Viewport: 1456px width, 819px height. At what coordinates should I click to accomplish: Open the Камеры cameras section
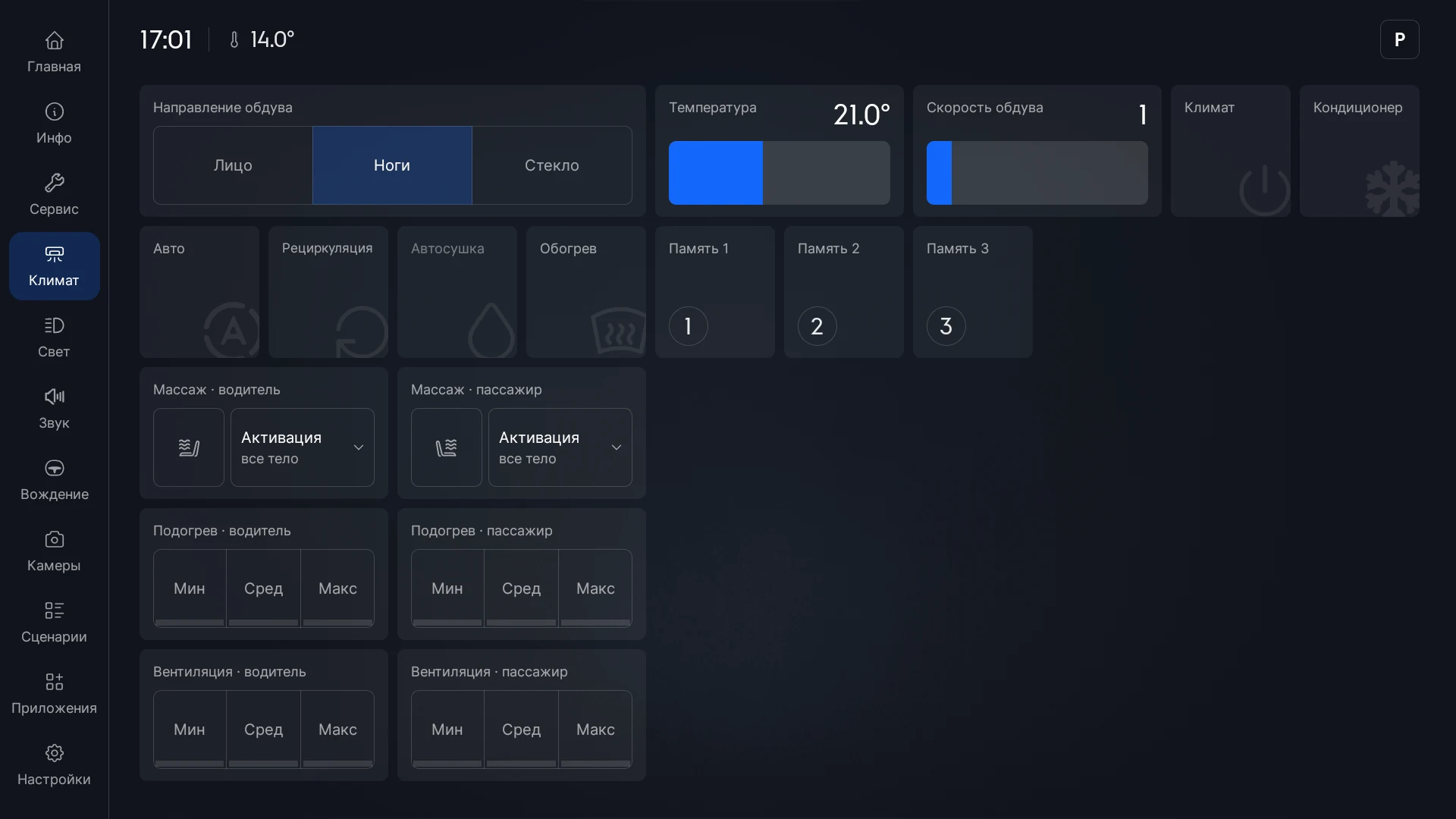coord(54,551)
